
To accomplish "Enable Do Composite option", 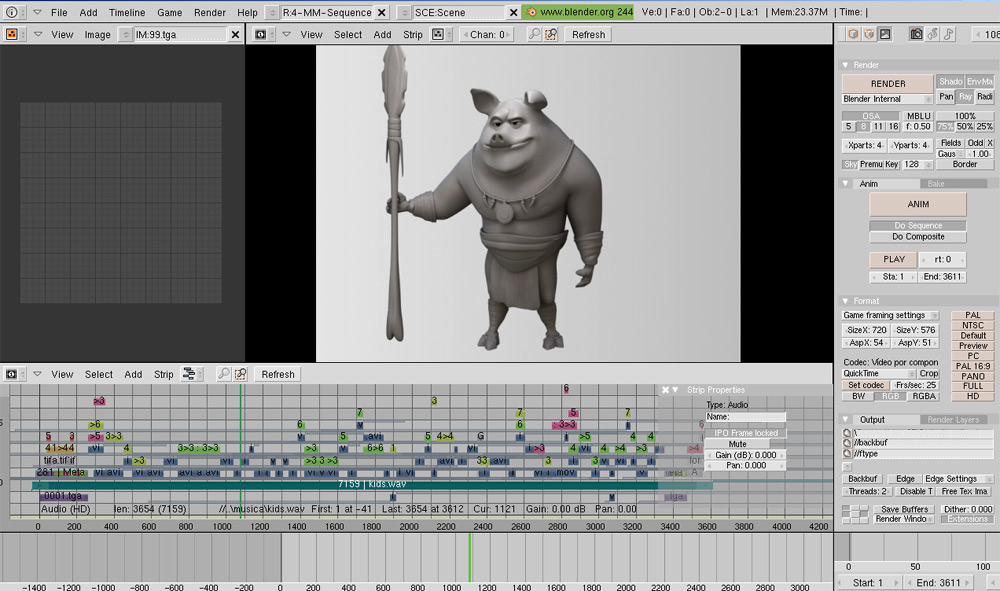I will (918, 237).
